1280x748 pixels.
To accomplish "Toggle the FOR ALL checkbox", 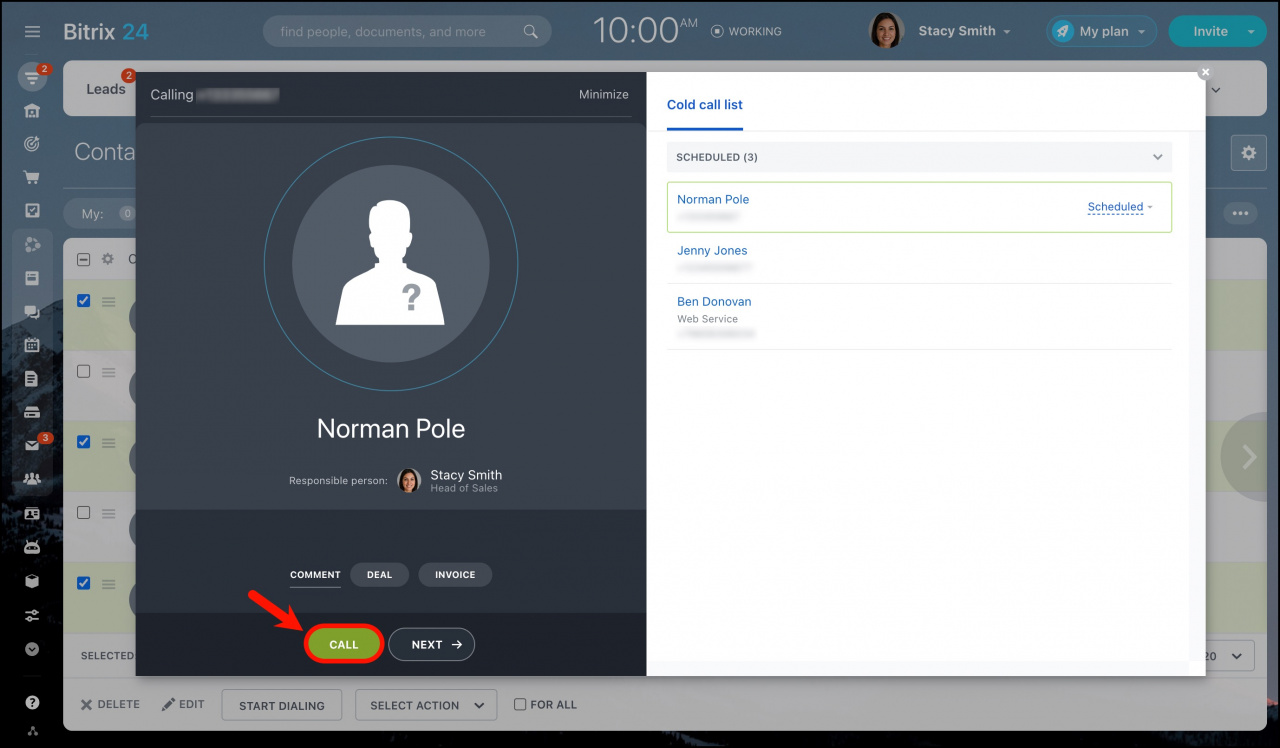I will [x=520, y=704].
